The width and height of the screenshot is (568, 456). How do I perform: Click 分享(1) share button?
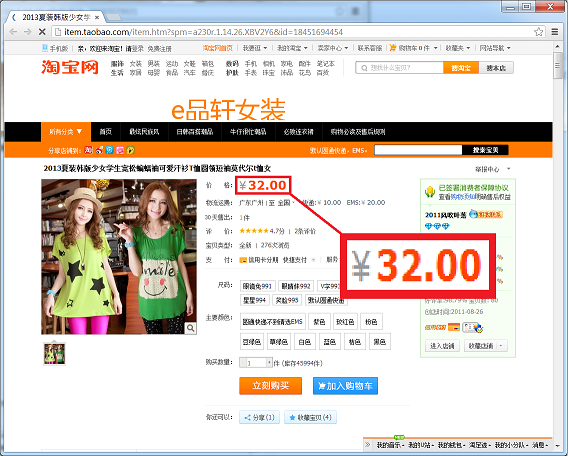259,417
